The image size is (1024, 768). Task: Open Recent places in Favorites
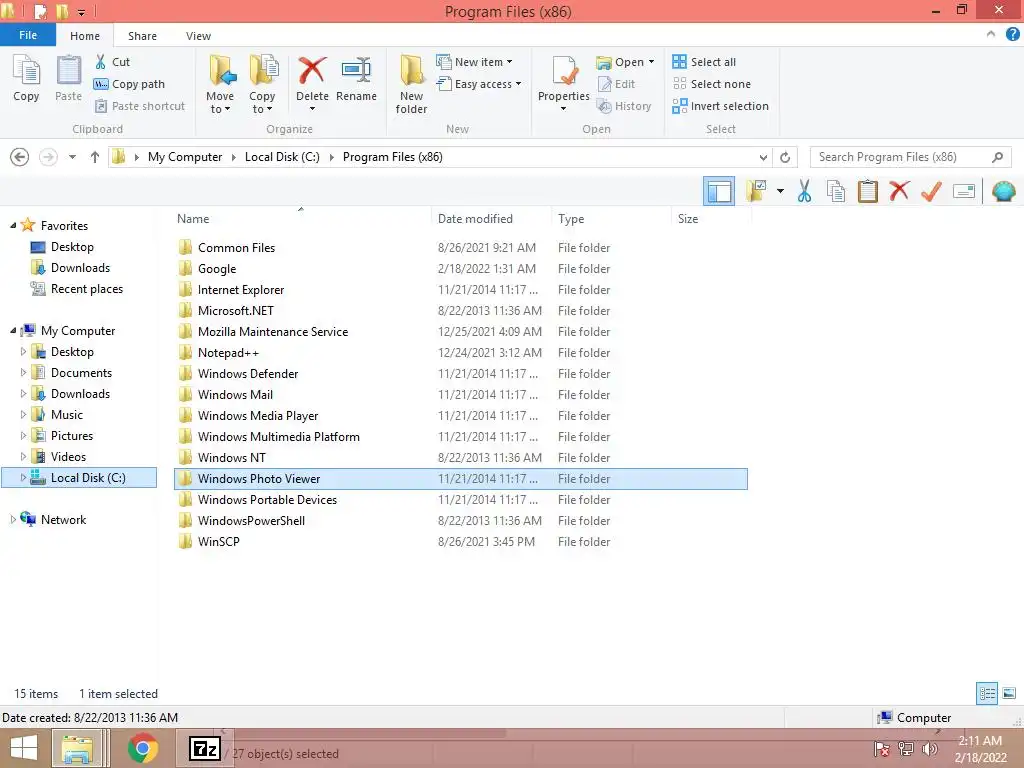click(87, 289)
